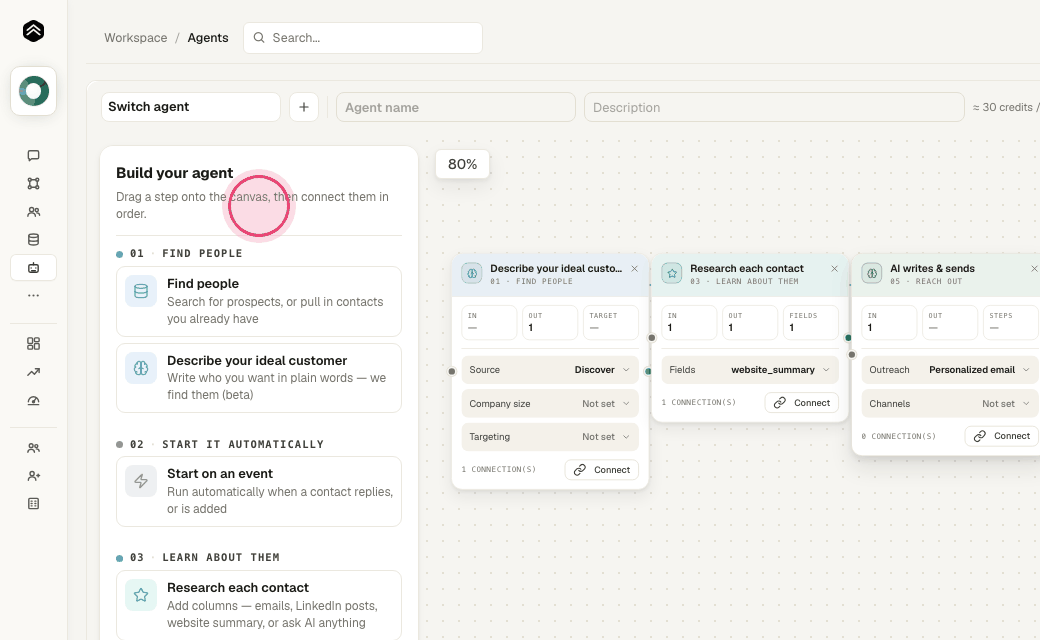Click the lightning icon on Start on an event

pos(141,481)
